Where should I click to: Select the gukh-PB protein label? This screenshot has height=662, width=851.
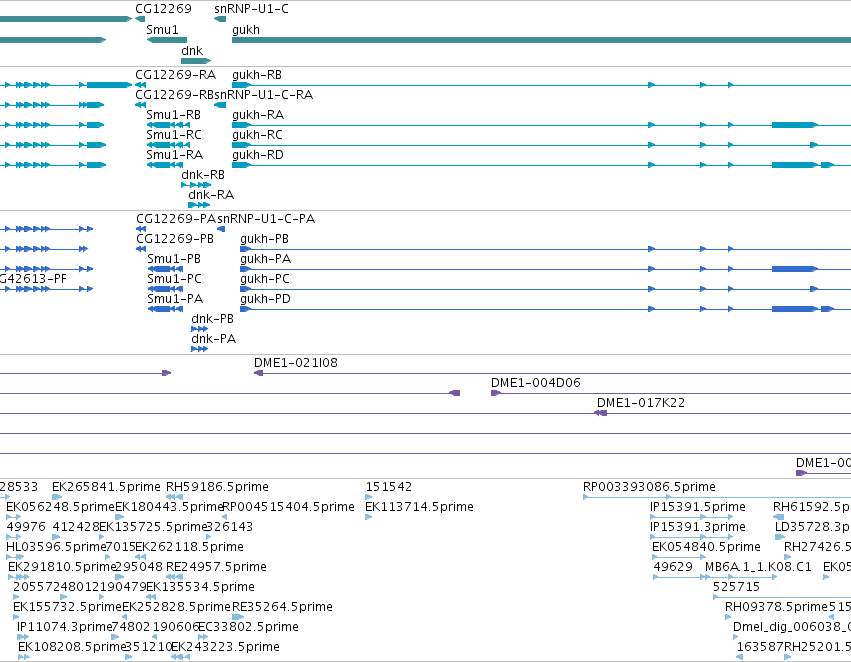264,239
